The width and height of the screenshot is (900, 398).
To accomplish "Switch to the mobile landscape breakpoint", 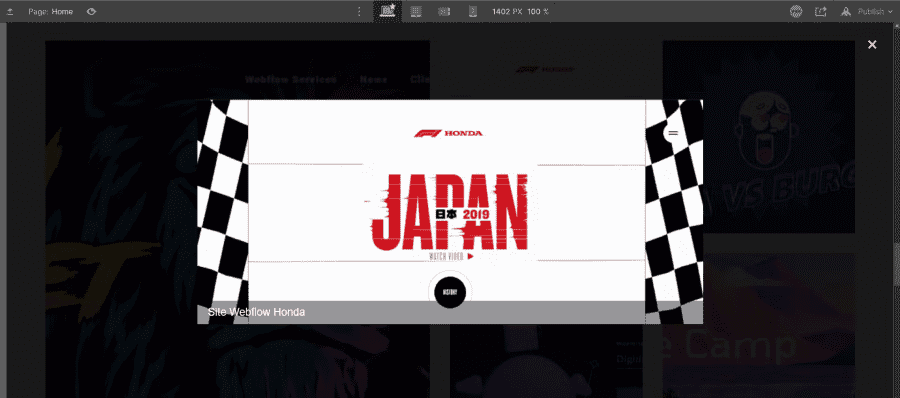I will pyautogui.click(x=444, y=11).
